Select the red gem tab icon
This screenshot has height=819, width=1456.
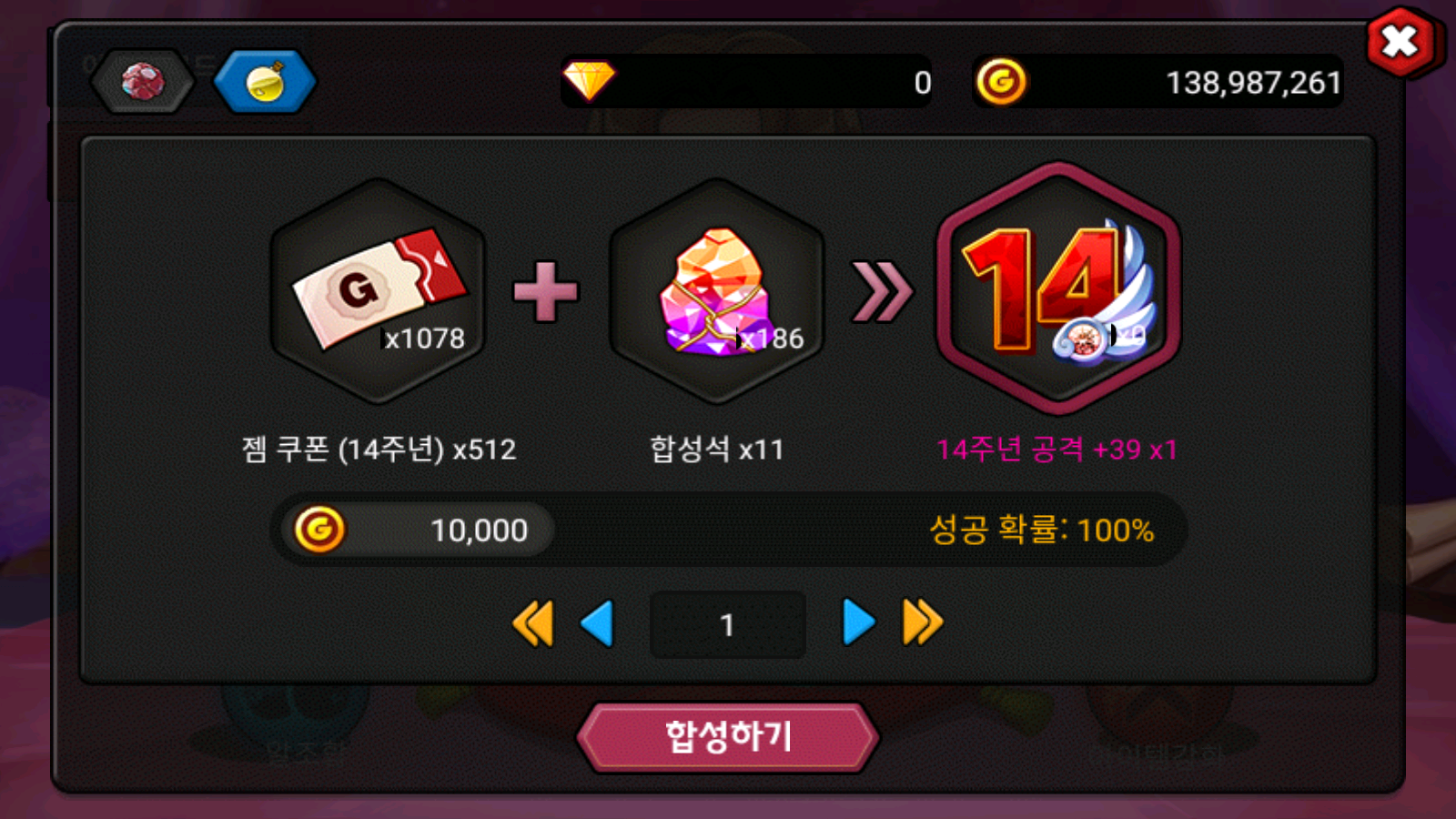[x=143, y=82]
